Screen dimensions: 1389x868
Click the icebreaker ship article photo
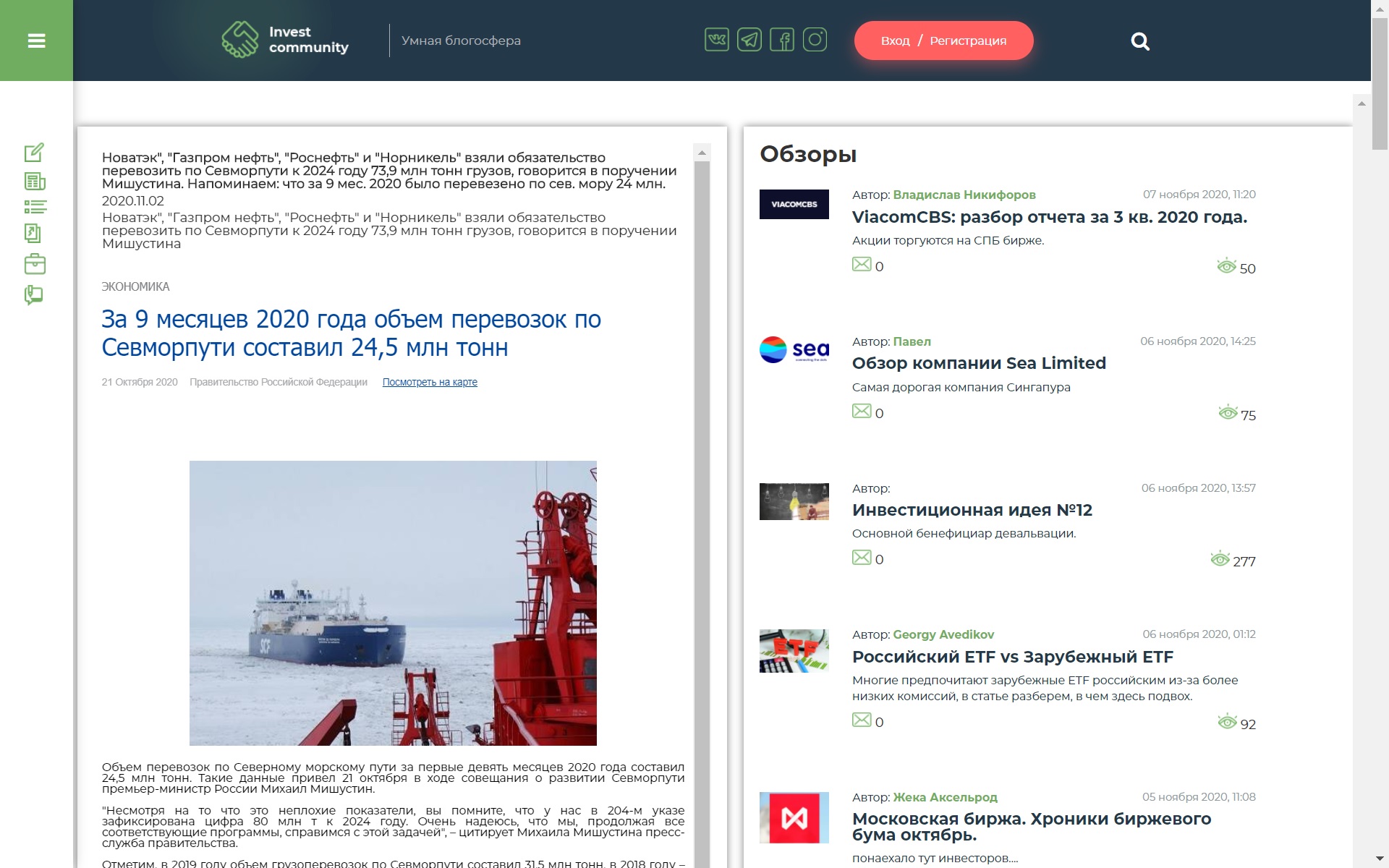point(393,603)
